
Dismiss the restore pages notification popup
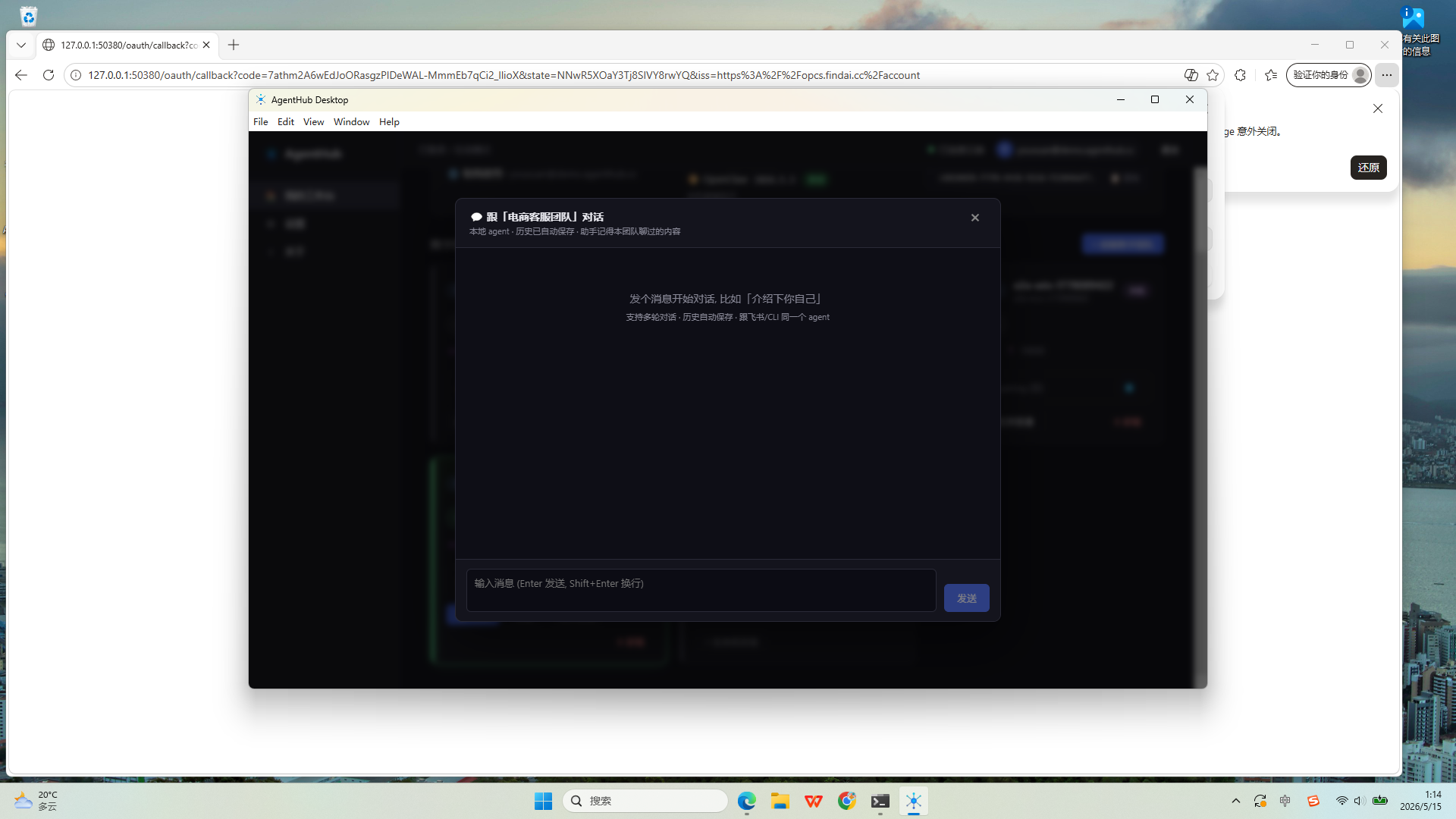(x=1378, y=108)
